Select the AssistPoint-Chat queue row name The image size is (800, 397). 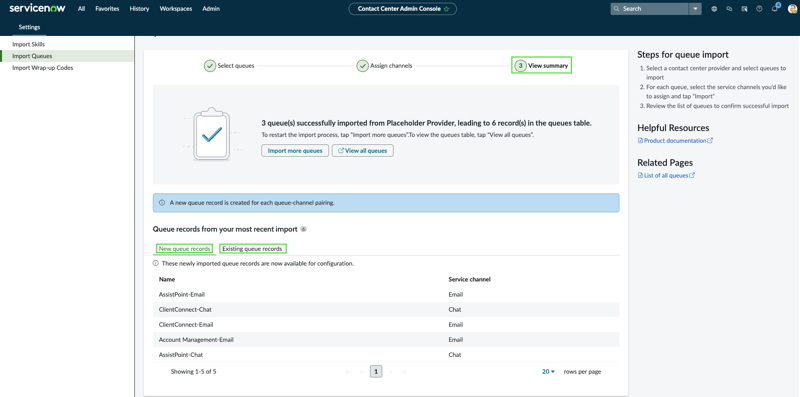[181, 355]
